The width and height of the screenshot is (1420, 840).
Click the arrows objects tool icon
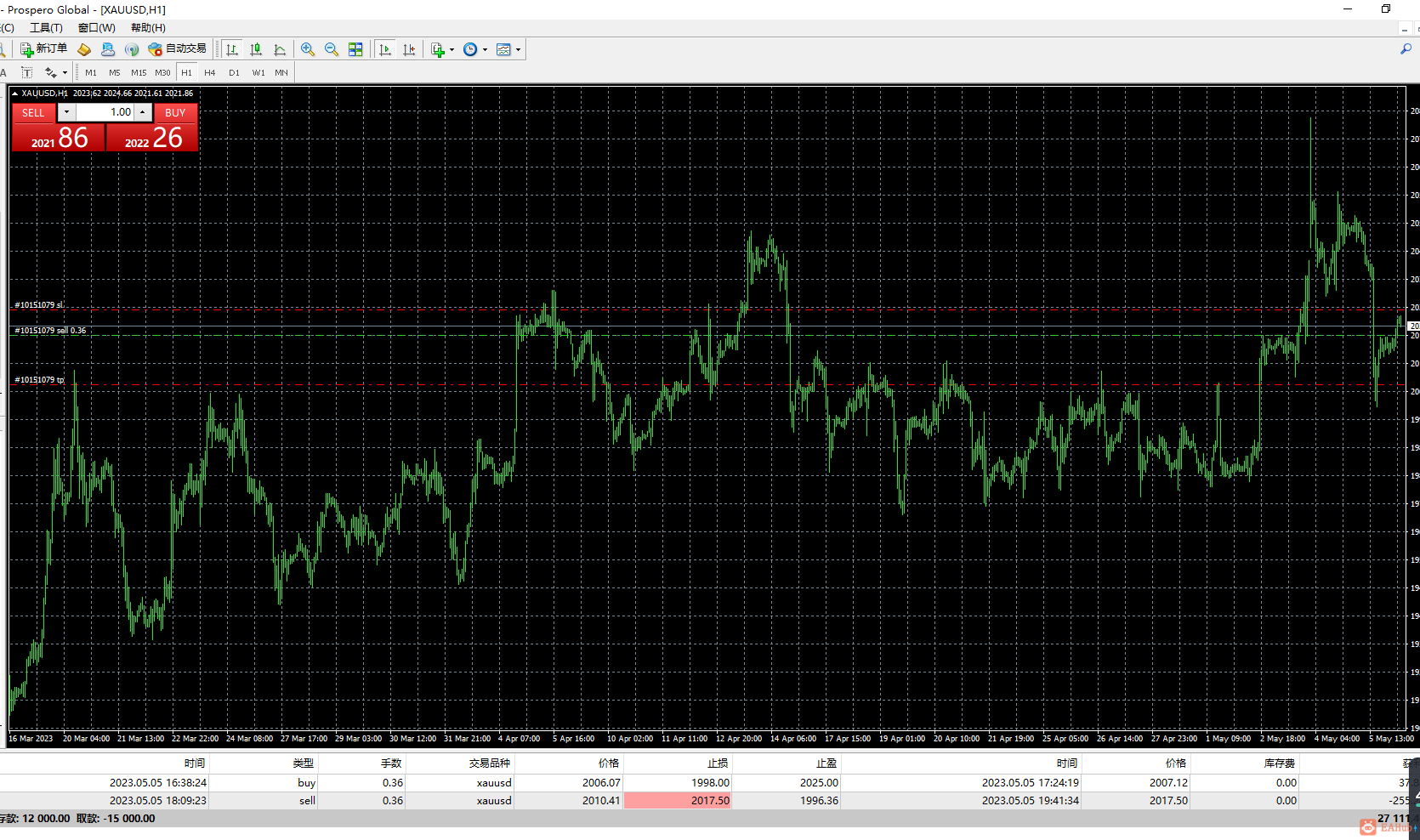tap(51, 72)
